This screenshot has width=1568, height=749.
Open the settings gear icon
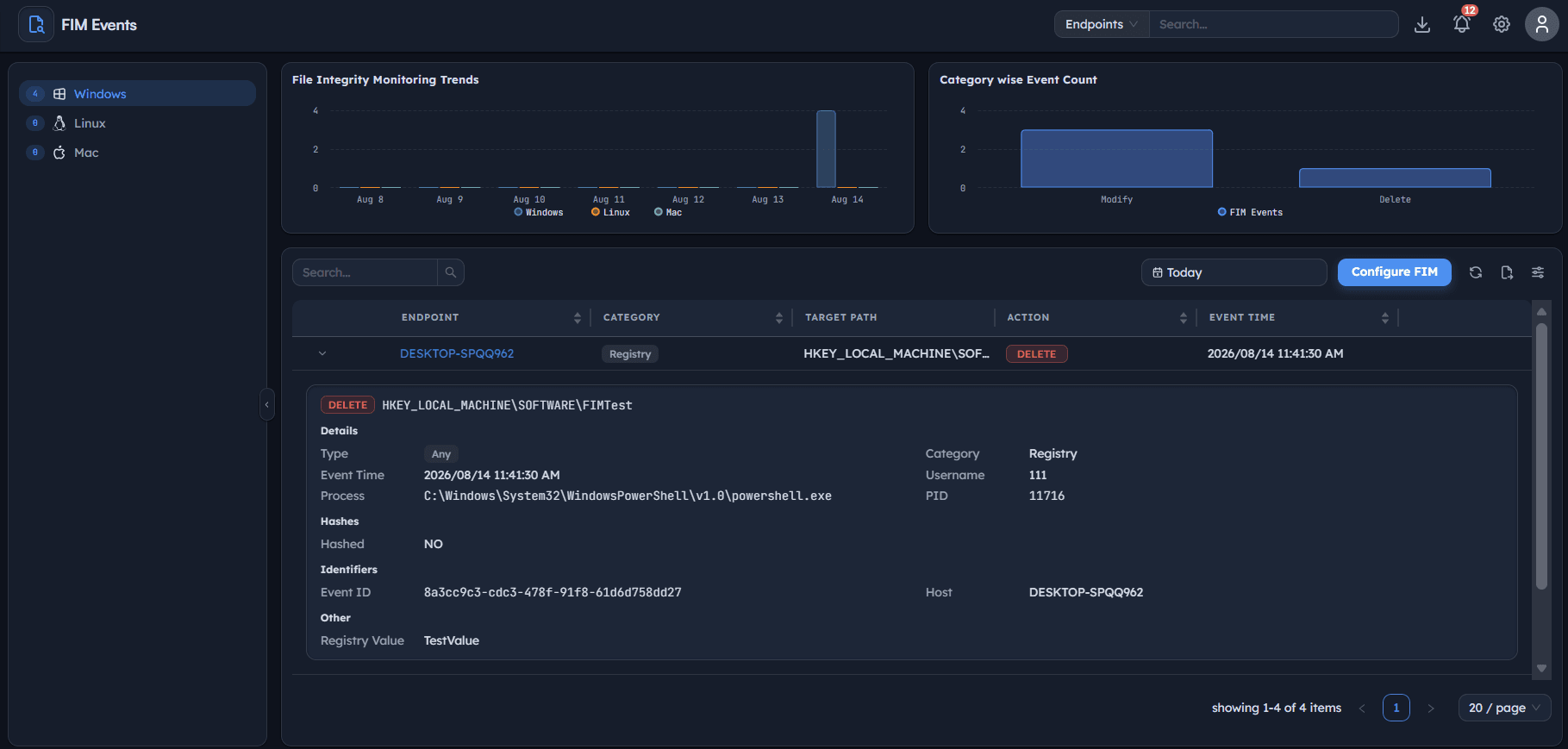pyautogui.click(x=1502, y=24)
